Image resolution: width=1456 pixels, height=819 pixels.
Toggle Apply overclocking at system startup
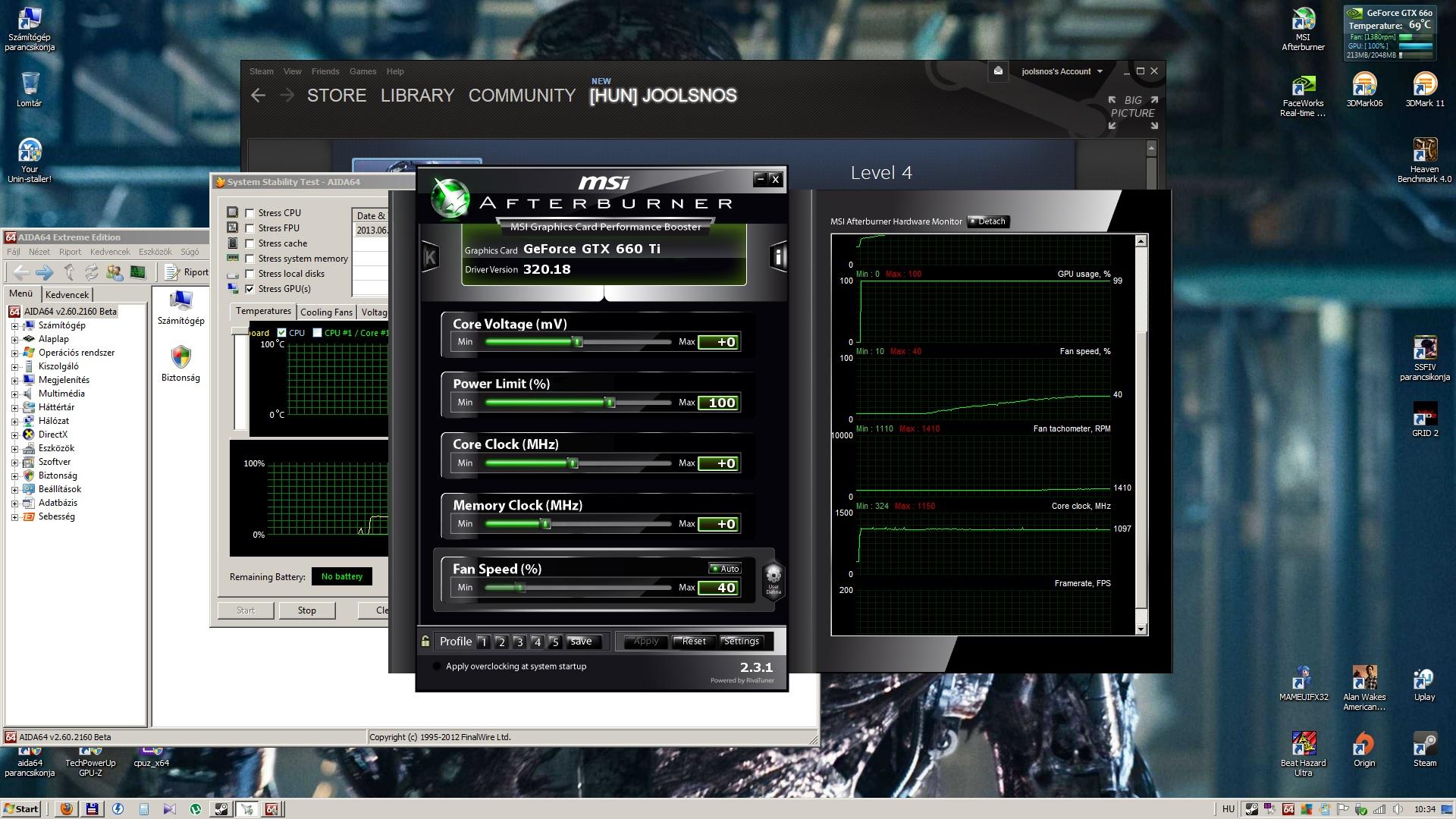click(x=436, y=667)
